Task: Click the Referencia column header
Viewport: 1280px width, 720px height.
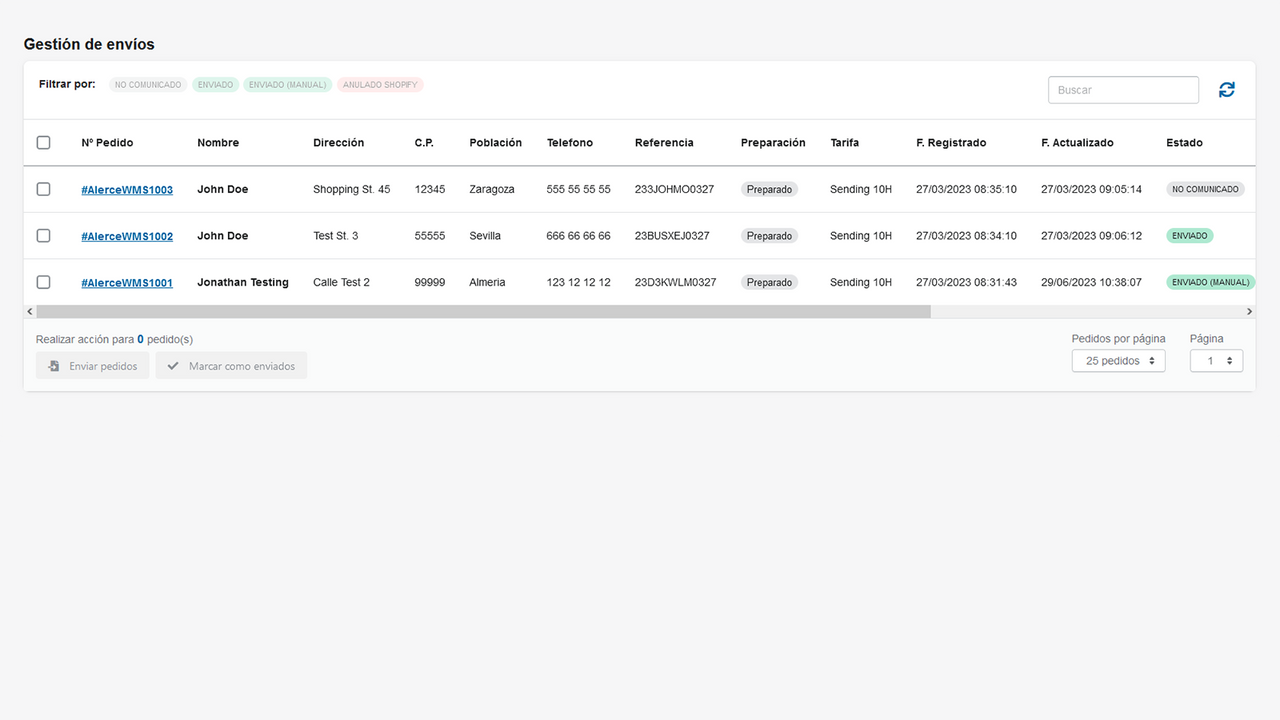Action: tap(664, 143)
